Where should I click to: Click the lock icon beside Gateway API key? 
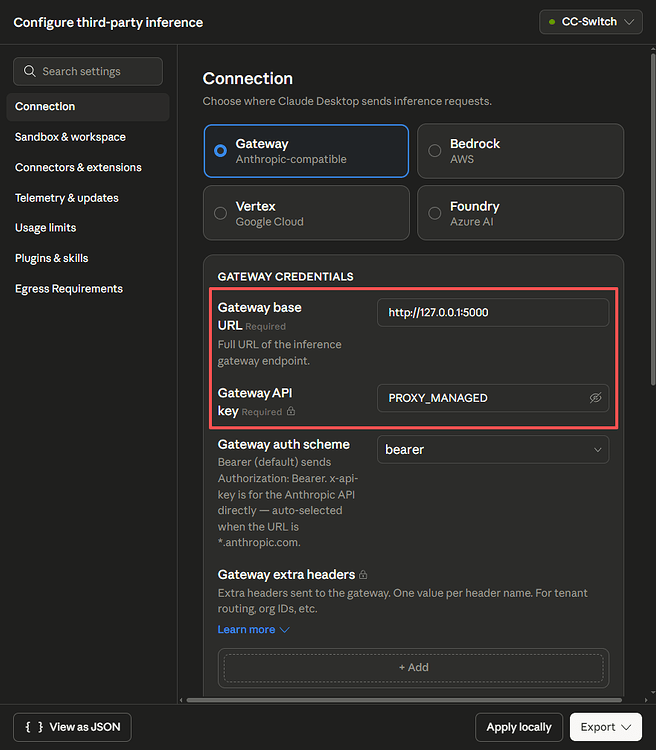tap(291, 411)
